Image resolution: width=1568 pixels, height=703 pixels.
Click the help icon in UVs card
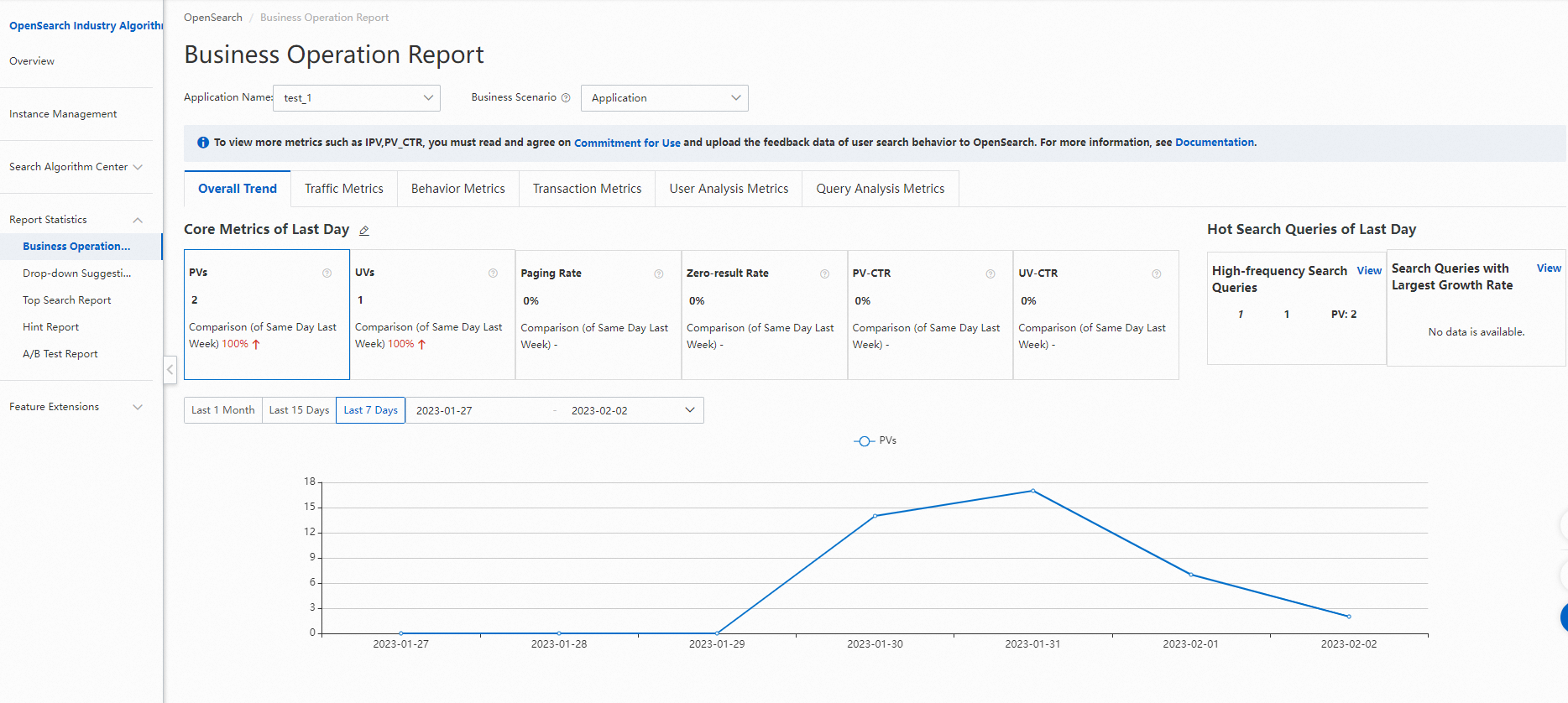[493, 273]
